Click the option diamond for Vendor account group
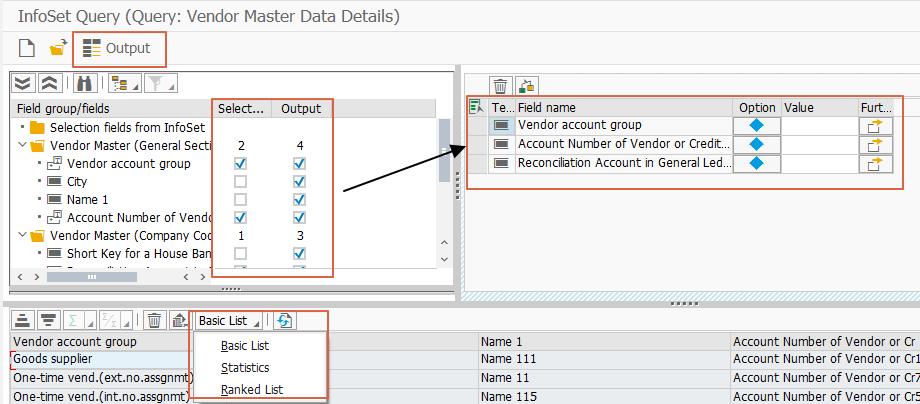Image resolution: width=920 pixels, height=404 pixels. click(x=757, y=125)
